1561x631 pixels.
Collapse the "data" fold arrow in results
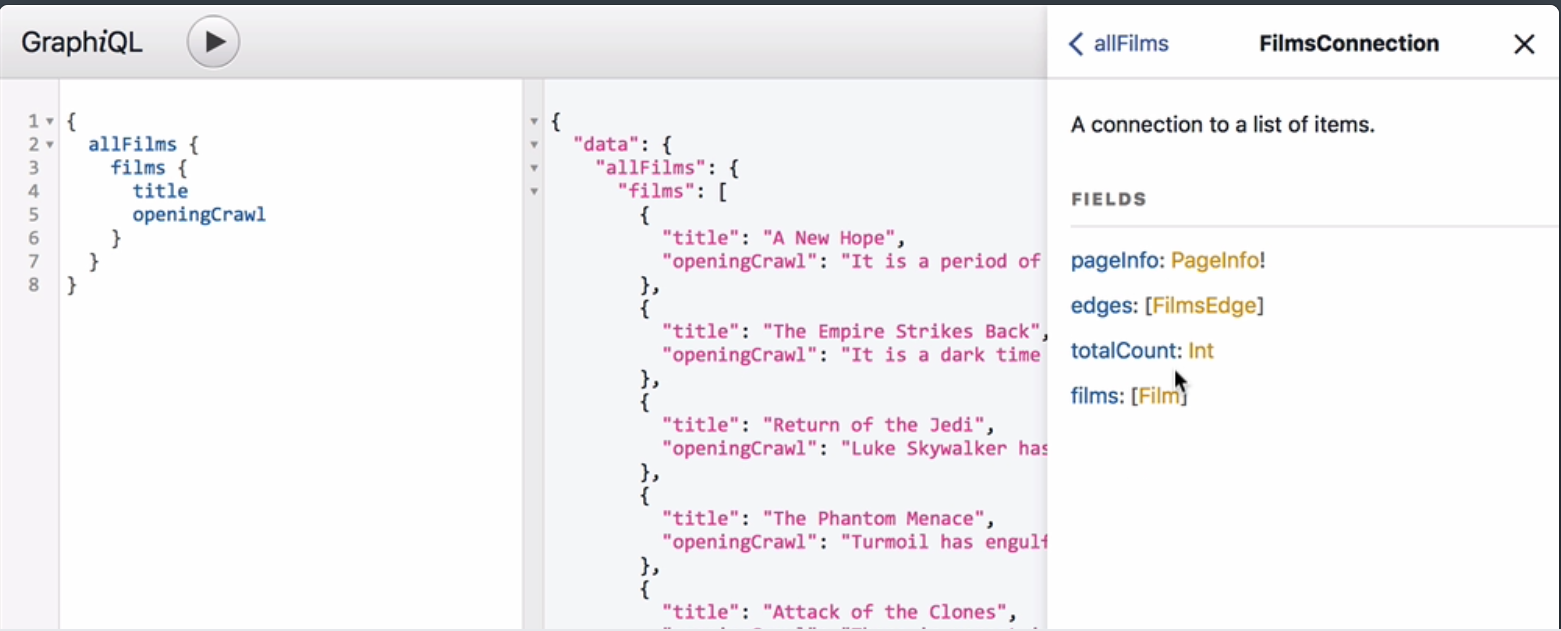click(534, 144)
